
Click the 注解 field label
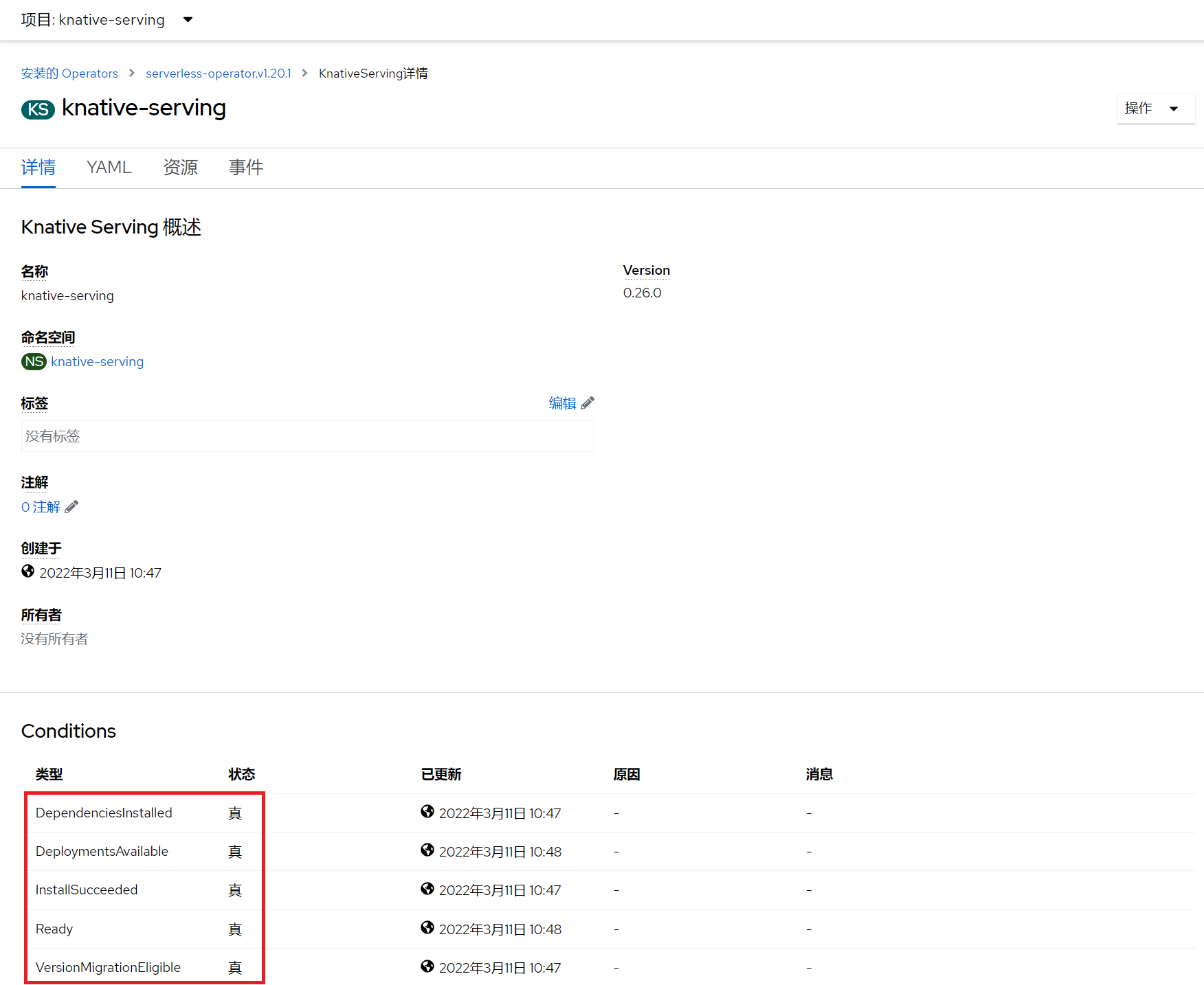click(34, 483)
